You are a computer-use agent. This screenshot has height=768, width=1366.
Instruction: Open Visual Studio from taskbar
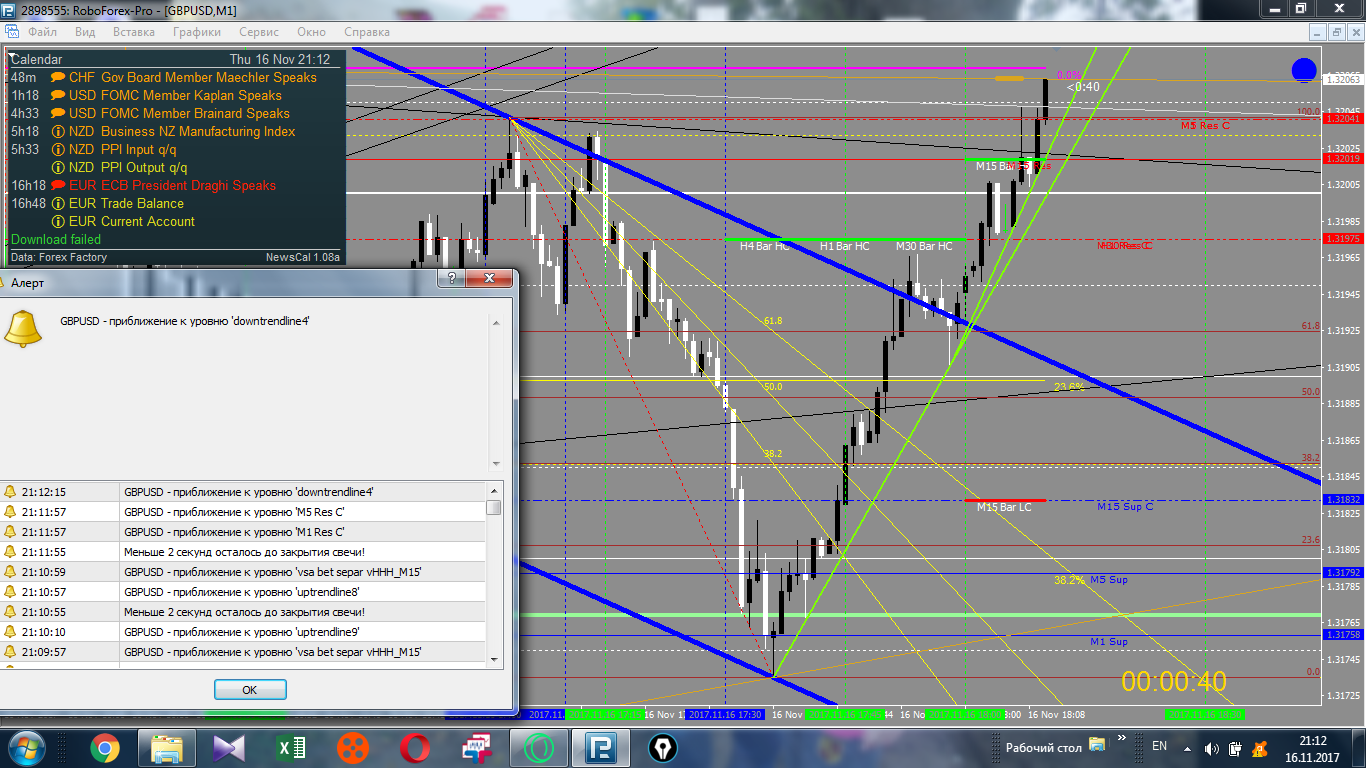tap(228, 747)
